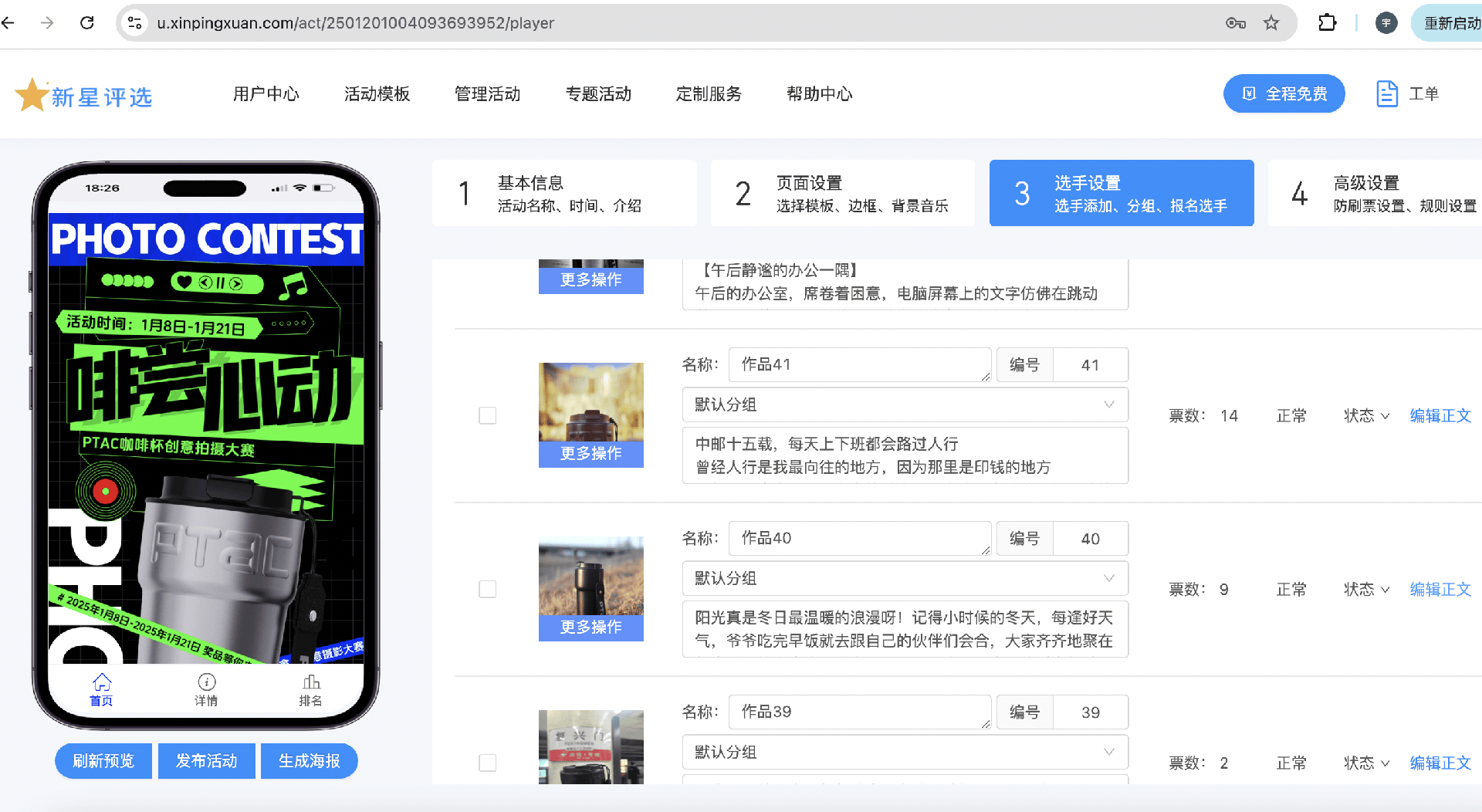
Task: Click 更多操作 on the top partial entry
Action: pyautogui.click(x=591, y=280)
